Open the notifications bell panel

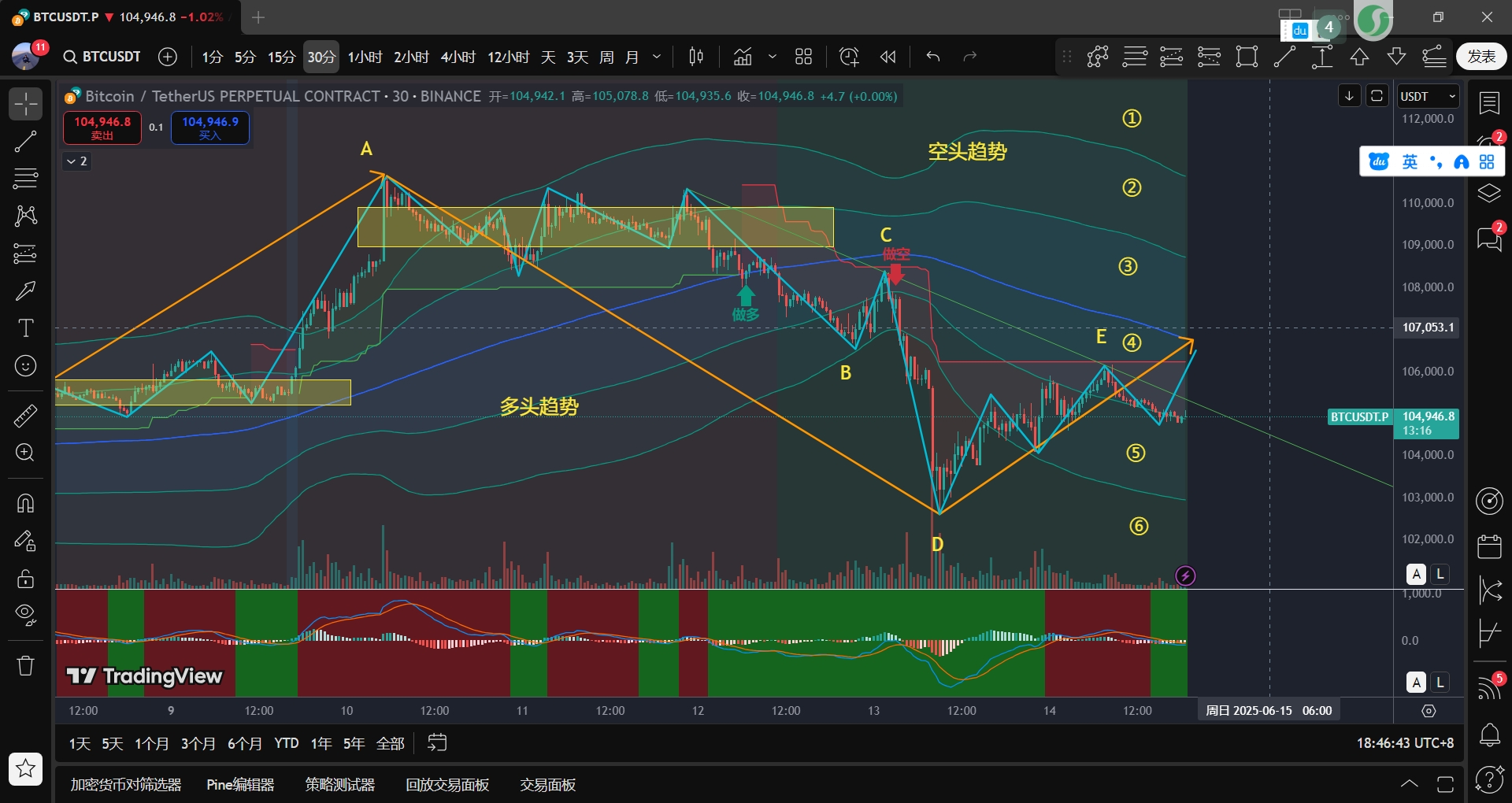(1489, 735)
